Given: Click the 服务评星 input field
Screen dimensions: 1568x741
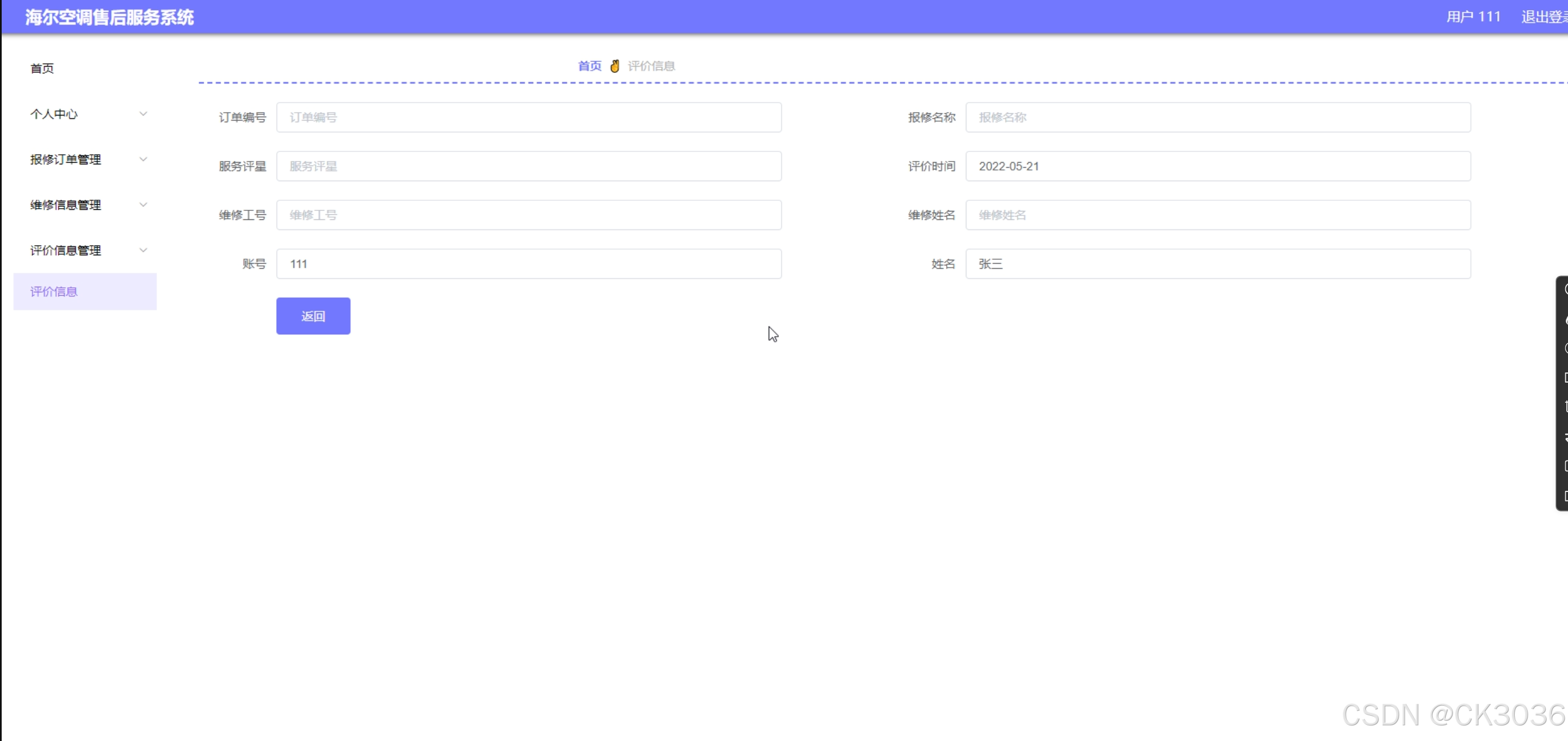Looking at the screenshot, I should pos(528,166).
